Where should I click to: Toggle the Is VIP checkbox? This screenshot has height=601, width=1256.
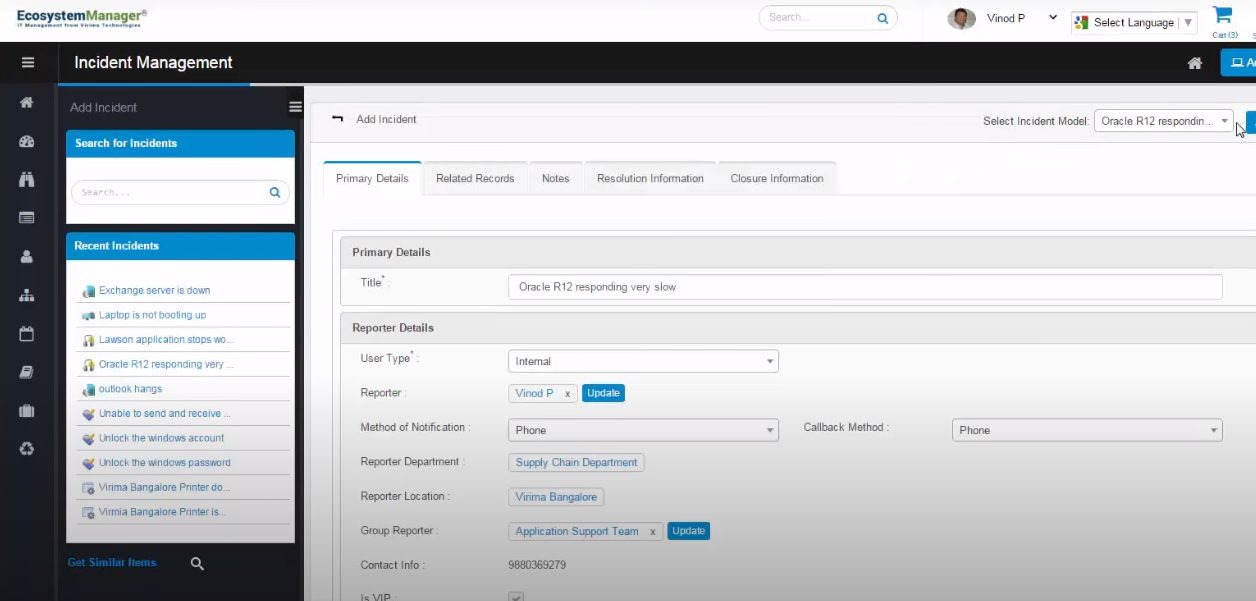(516, 597)
